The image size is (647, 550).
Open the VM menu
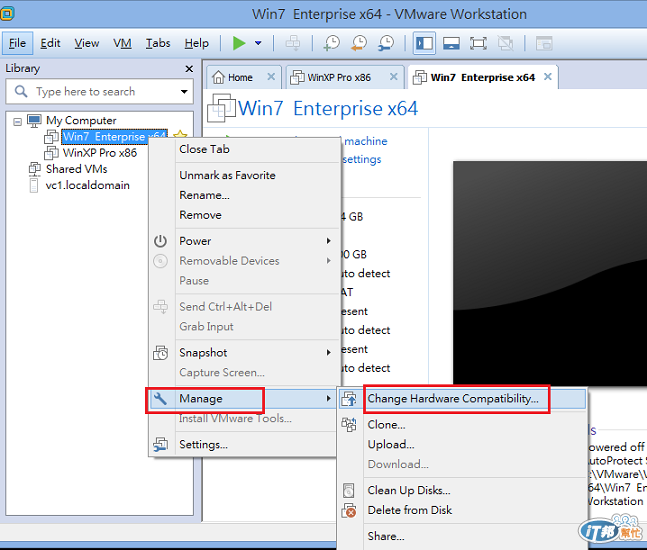pyautogui.click(x=123, y=43)
